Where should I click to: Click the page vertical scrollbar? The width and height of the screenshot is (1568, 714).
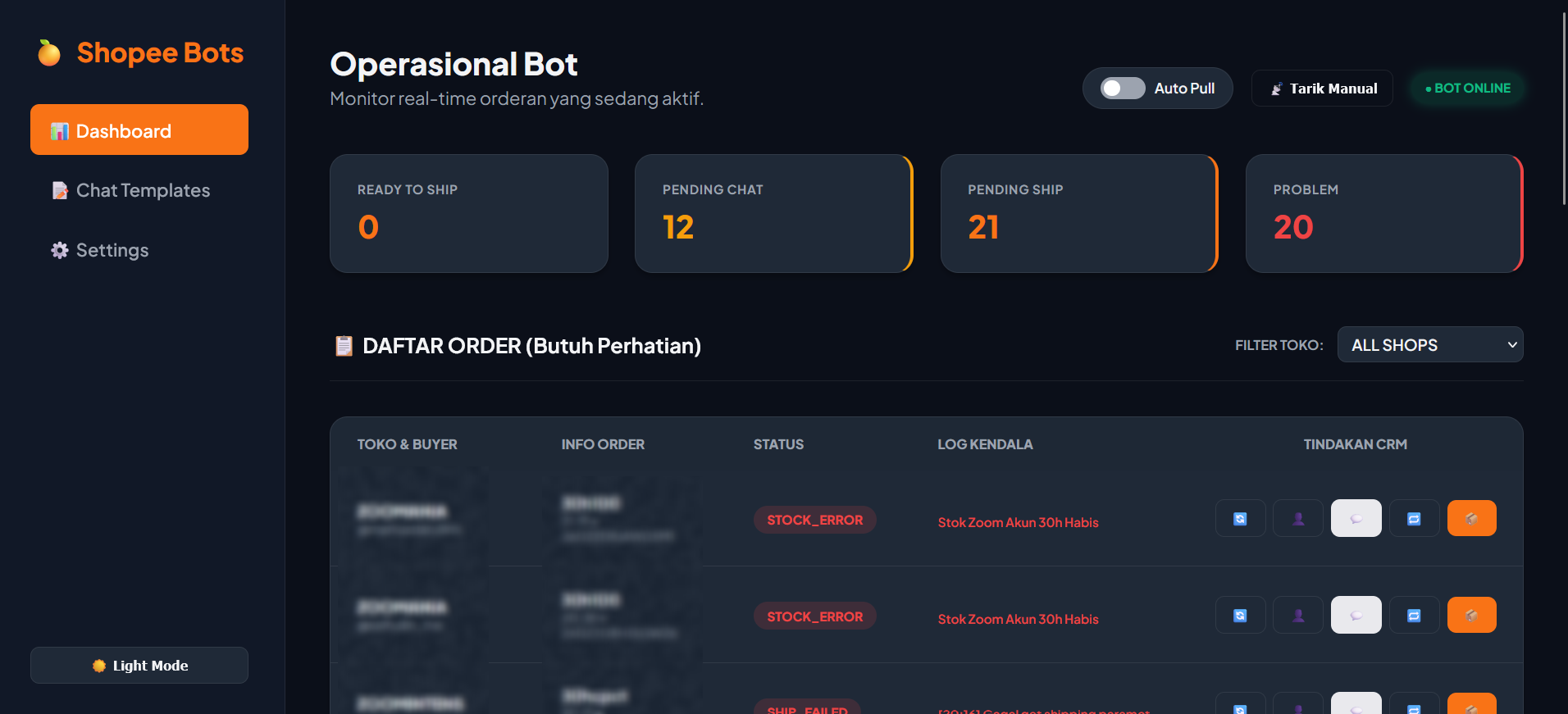coord(1564,107)
